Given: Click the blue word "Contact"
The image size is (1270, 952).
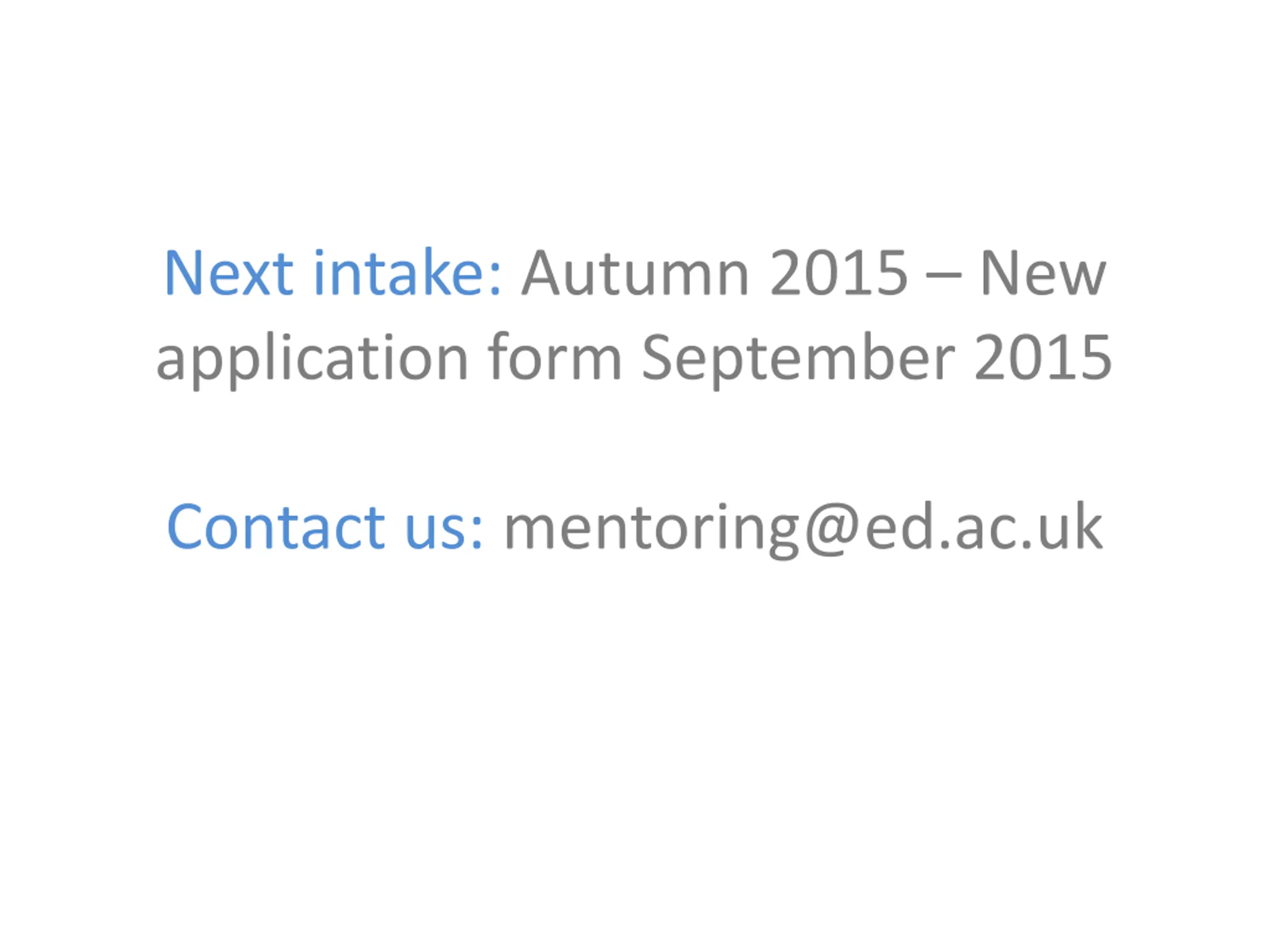Looking at the screenshot, I should tap(276, 527).
